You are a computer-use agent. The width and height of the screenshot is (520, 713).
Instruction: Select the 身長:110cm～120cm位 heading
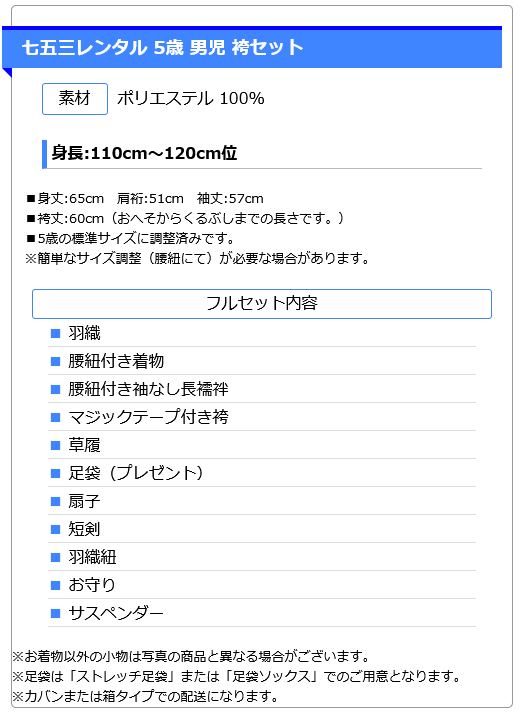point(144,153)
